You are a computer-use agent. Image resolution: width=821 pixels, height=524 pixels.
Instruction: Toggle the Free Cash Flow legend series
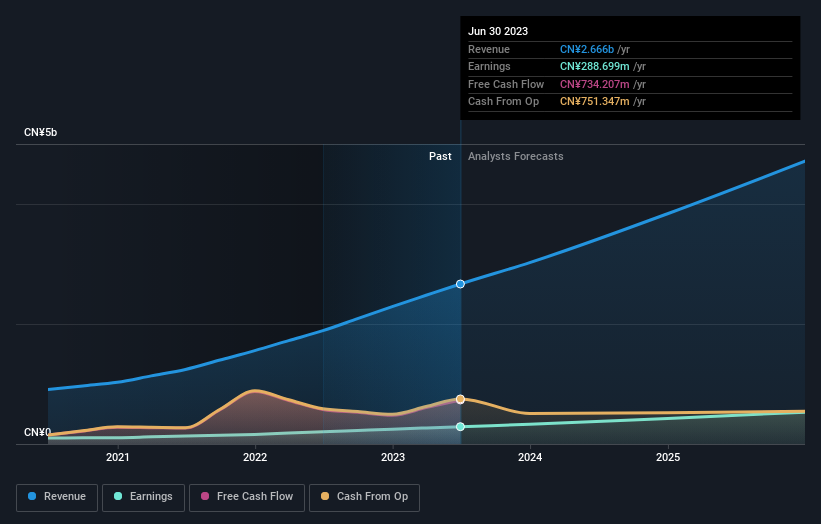[x=247, y=497]
